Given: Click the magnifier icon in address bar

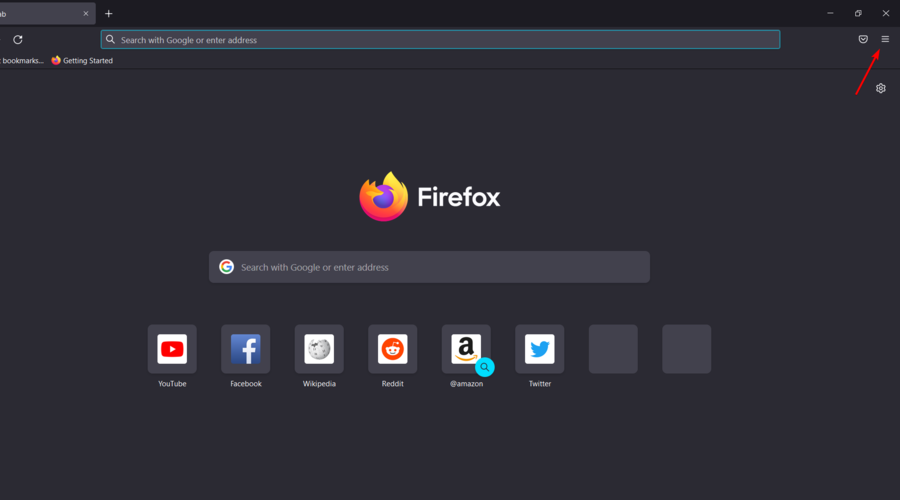Looking at the screenshot, I should pos(110,40).
